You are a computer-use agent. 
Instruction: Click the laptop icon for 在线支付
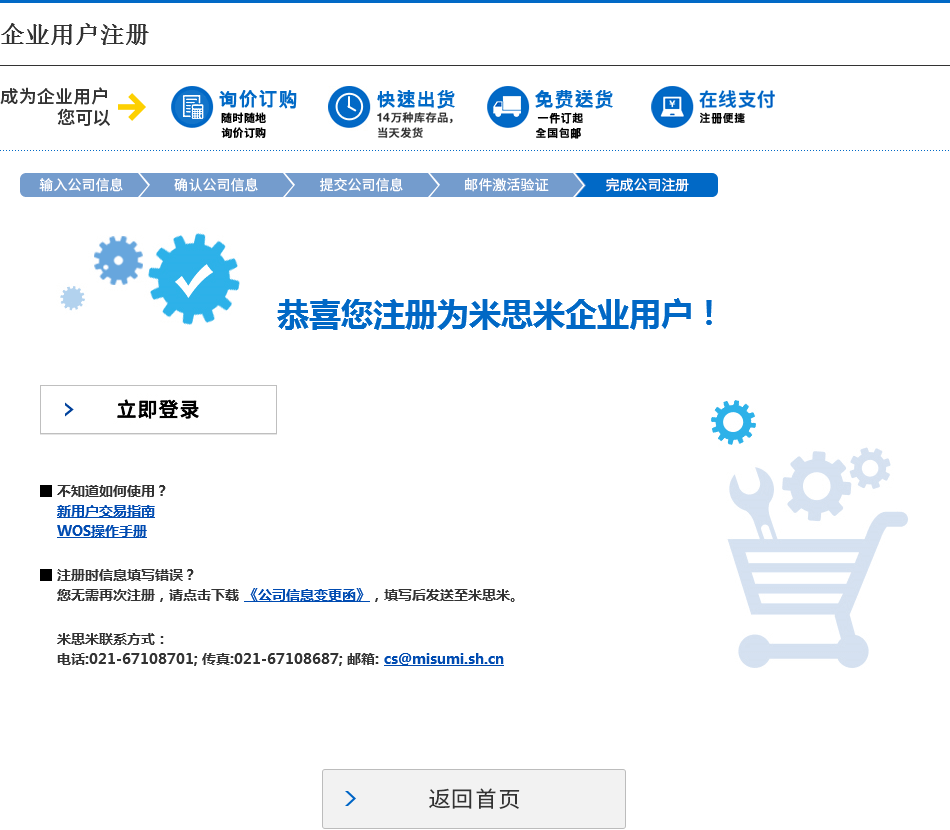[671, 107]
